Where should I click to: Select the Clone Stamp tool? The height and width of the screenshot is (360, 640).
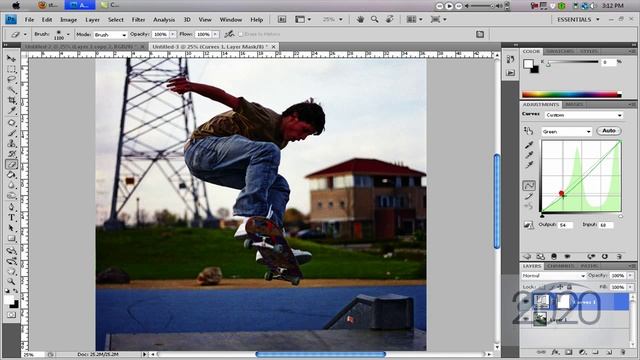click(11, 144)
